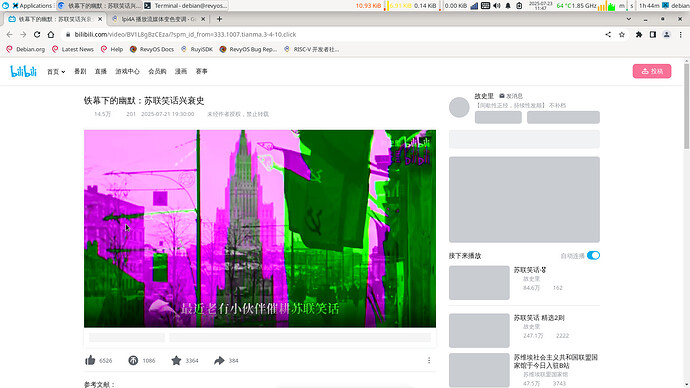Viewport: 690px width, 388px height.
Task: Open the browser profile avatar
Action: click(667, 34)
